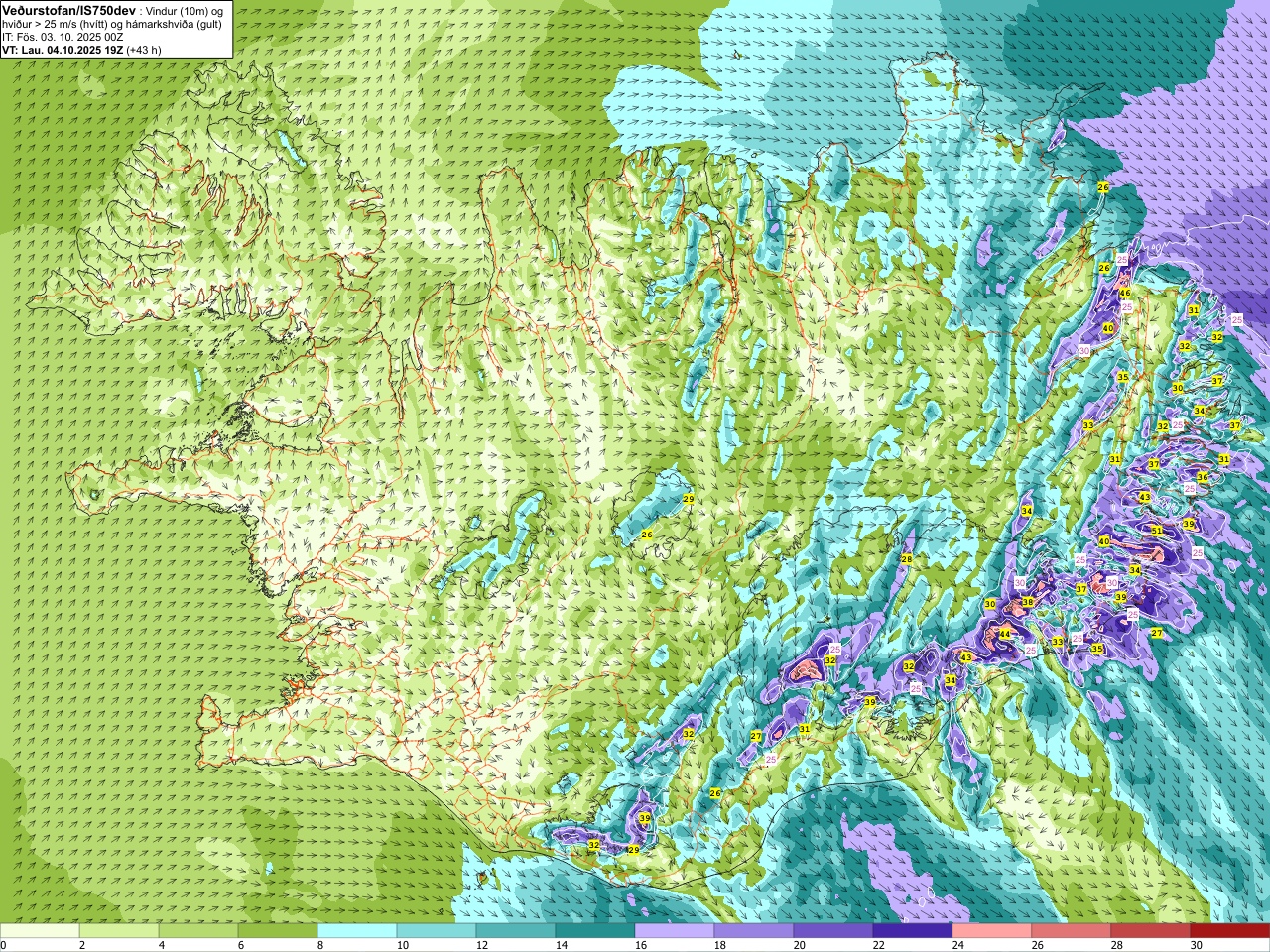Click the yellow 38 gust label
Viewport: 1270px width, 952px height.
[1028, 602]
